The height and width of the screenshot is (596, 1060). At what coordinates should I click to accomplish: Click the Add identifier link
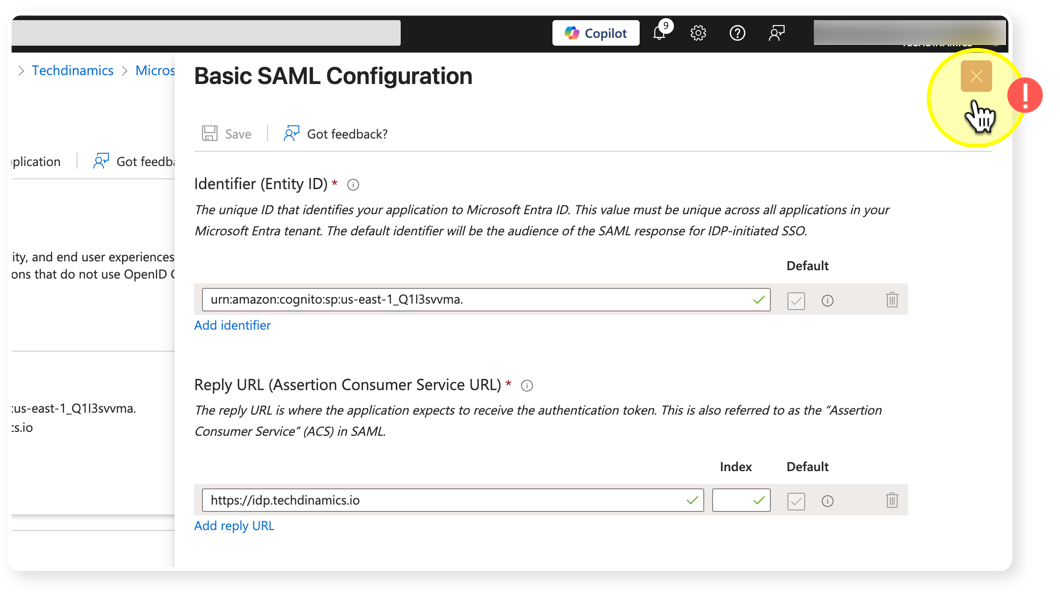click(232, 325)
